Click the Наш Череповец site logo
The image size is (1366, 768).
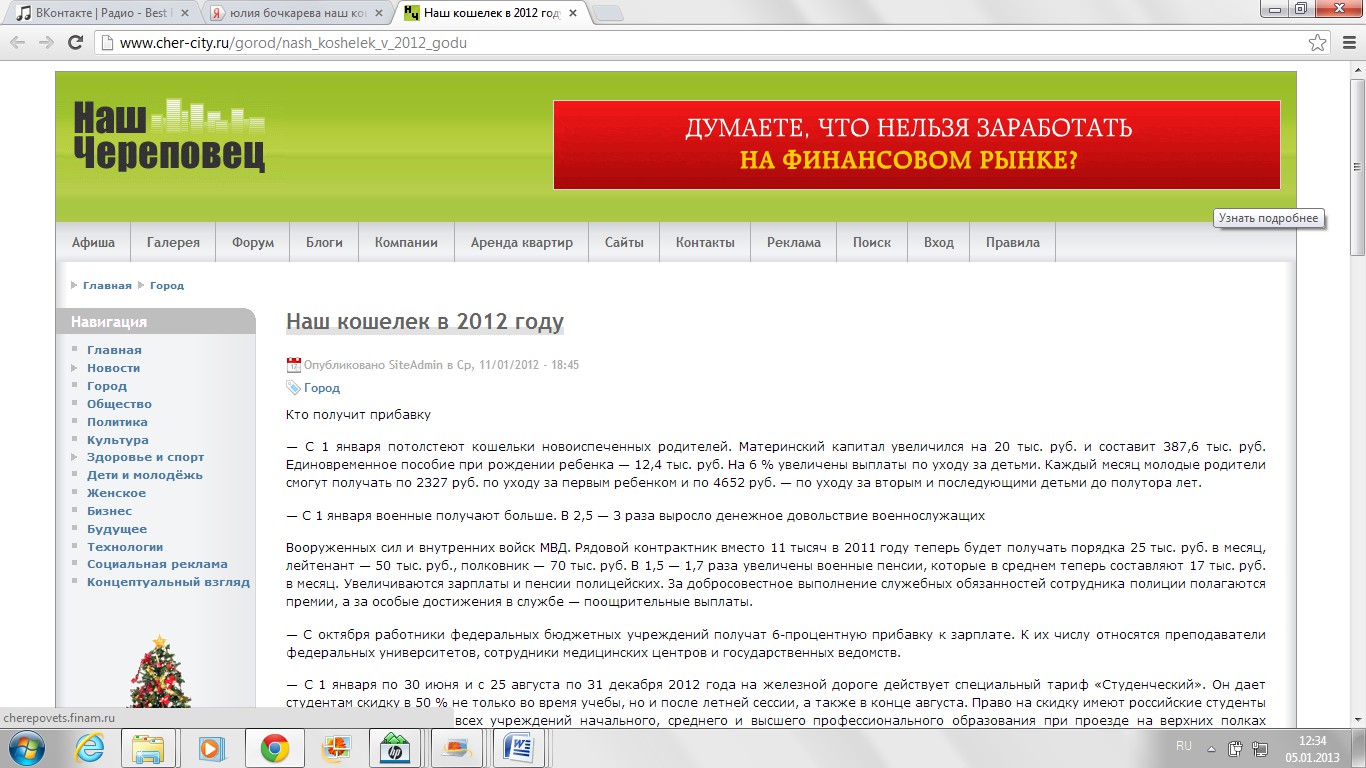169,136
